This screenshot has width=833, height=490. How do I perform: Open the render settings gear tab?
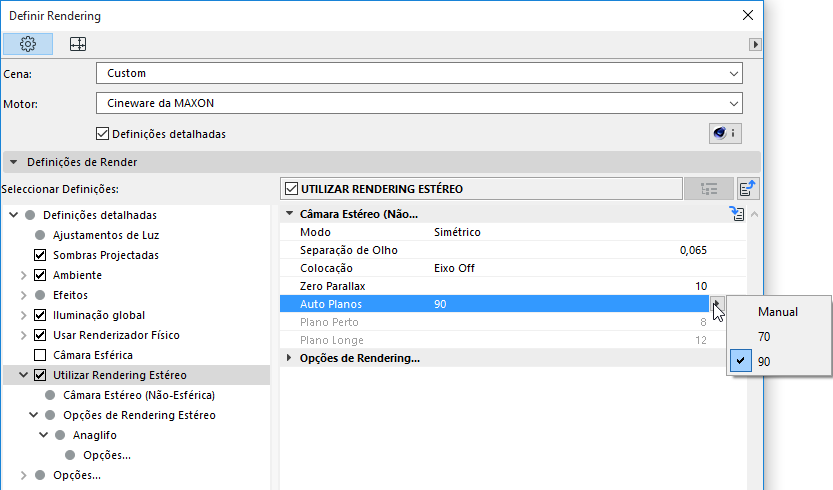coord(28,44)
